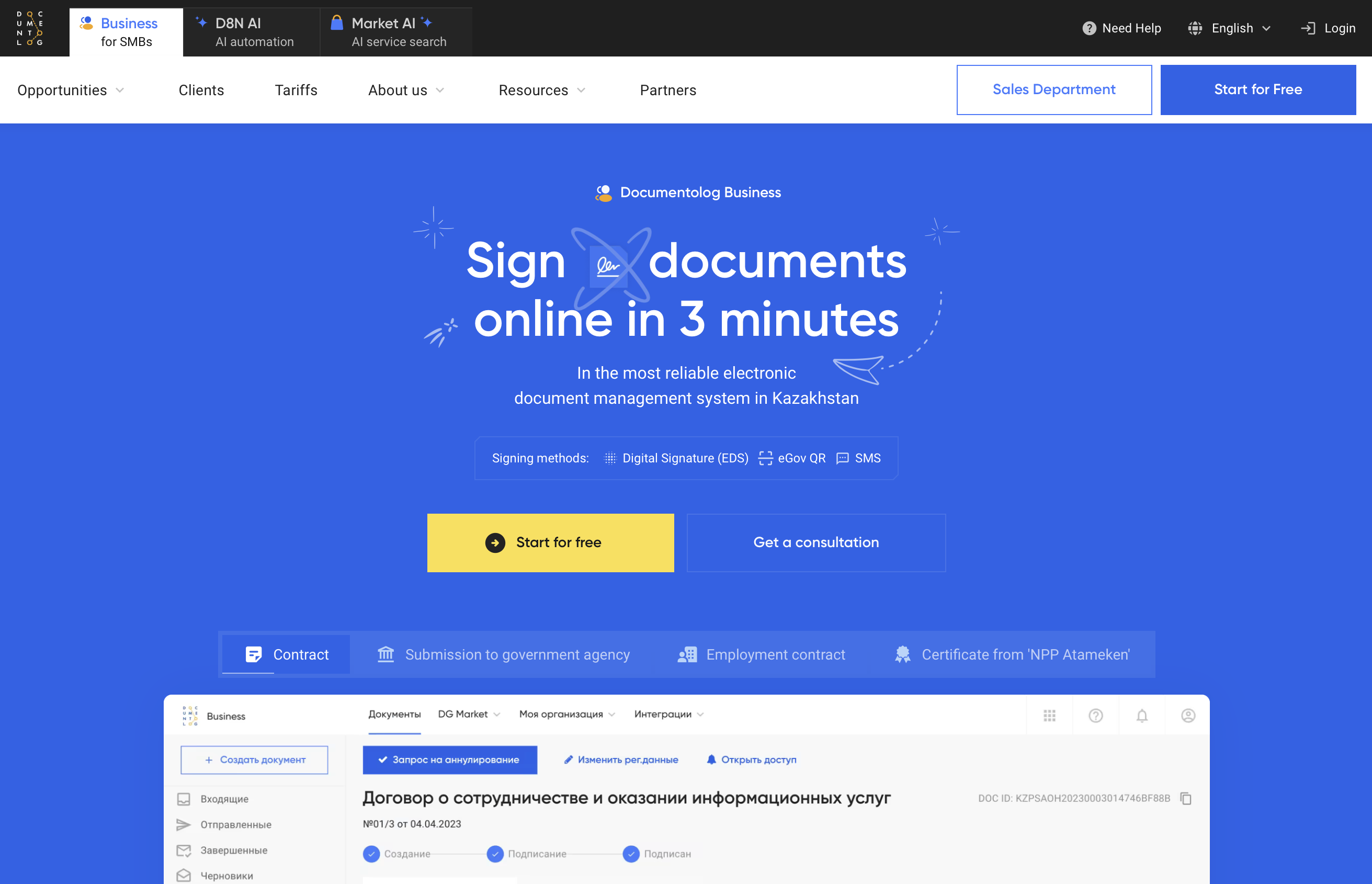Screen dimensions: 1372x884
Task: Click the Подписание progress step marker
Action: coord(495,854)
